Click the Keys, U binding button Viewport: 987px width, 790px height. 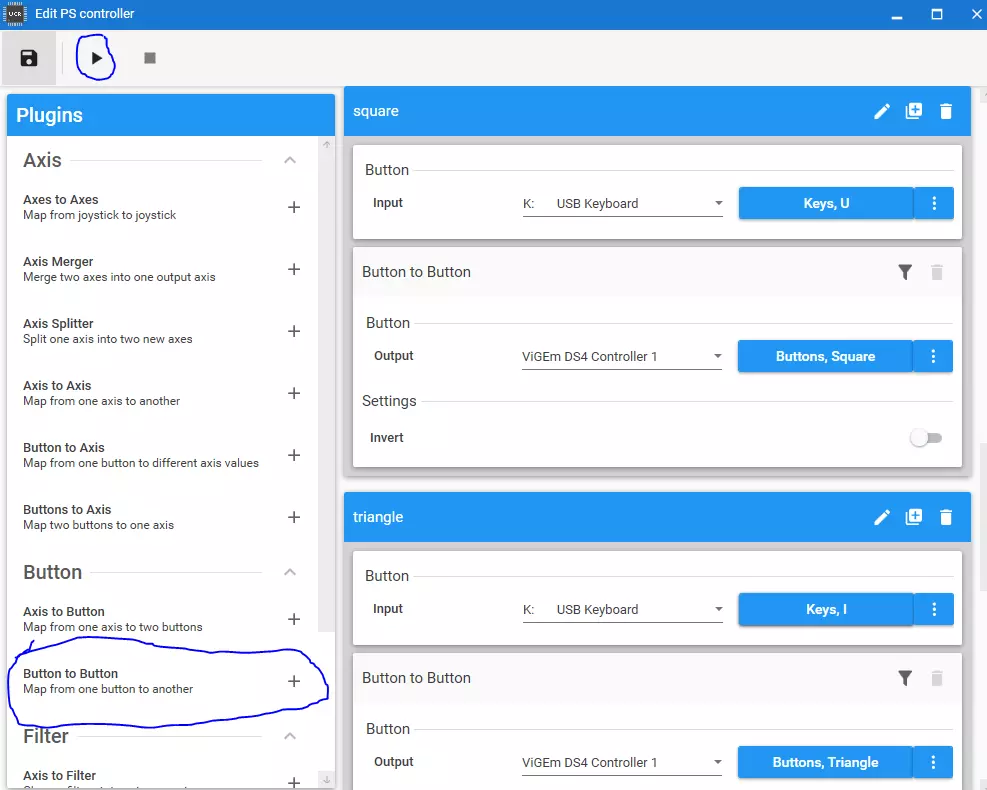[x=826, y=203]
